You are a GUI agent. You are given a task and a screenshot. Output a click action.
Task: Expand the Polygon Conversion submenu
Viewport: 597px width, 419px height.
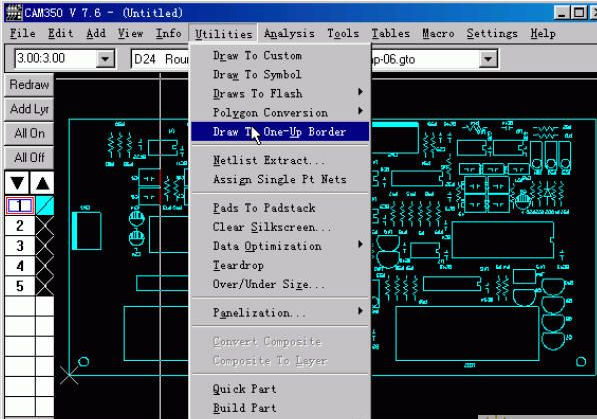(x=280, y=113)
